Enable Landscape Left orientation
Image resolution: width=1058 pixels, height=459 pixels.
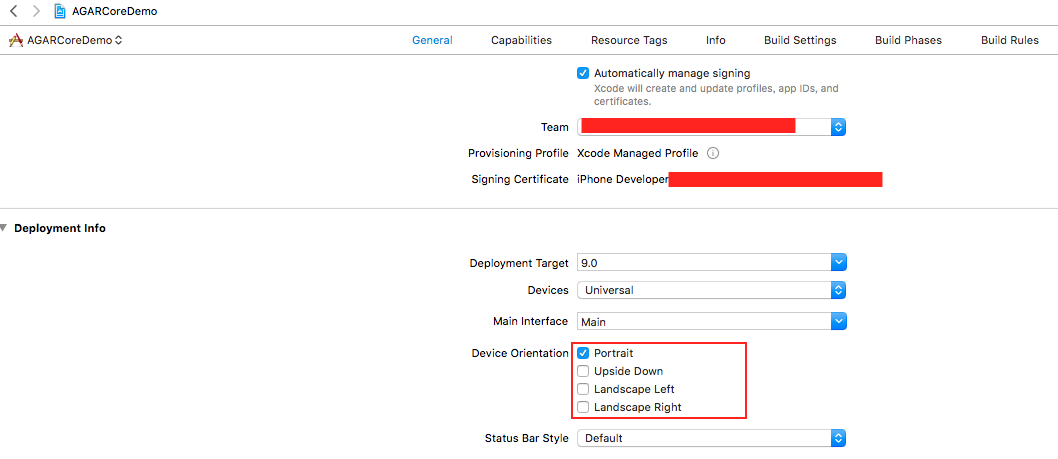point(583,389)
